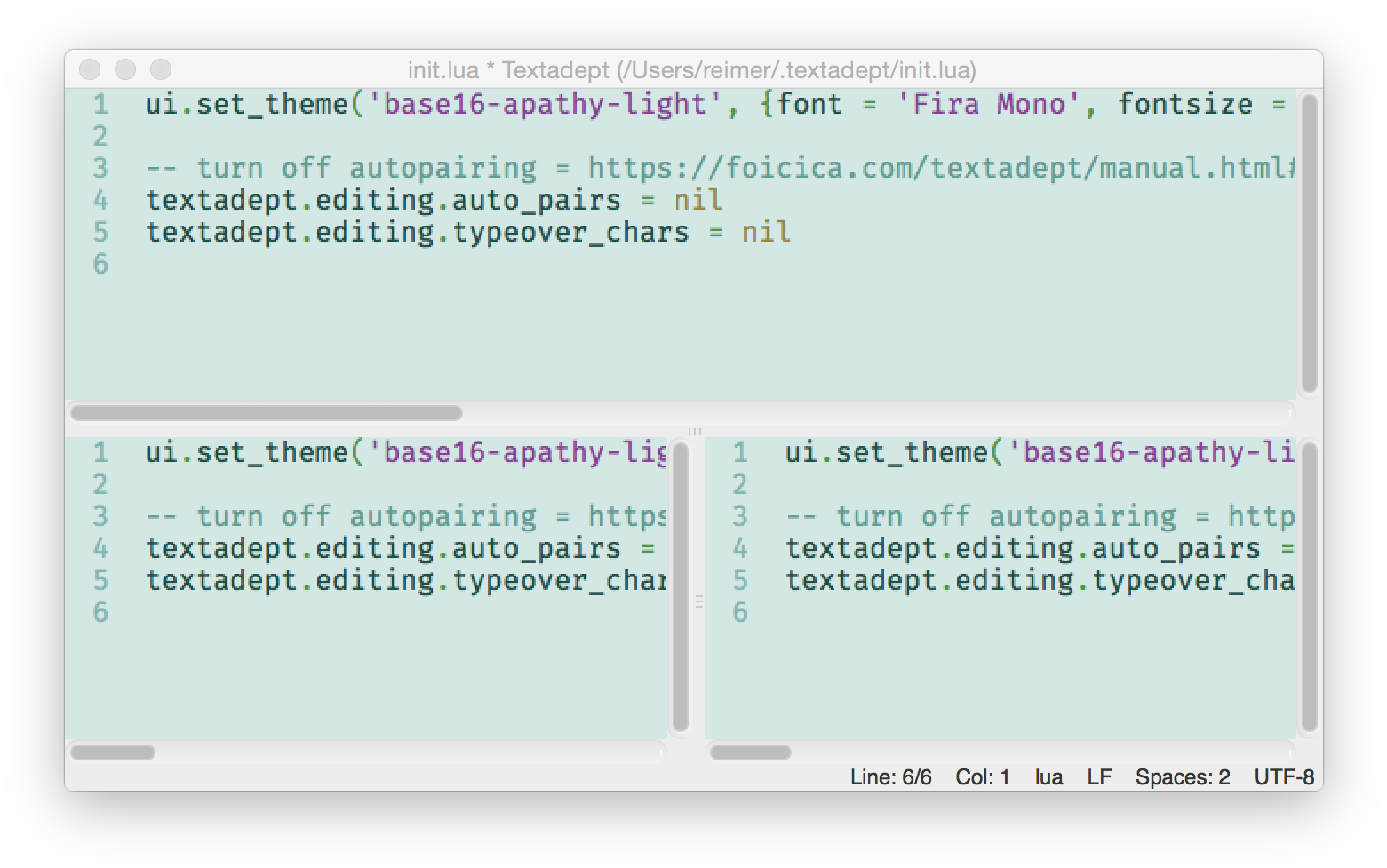Click the LF line ending indicator

coord(1099,777)
